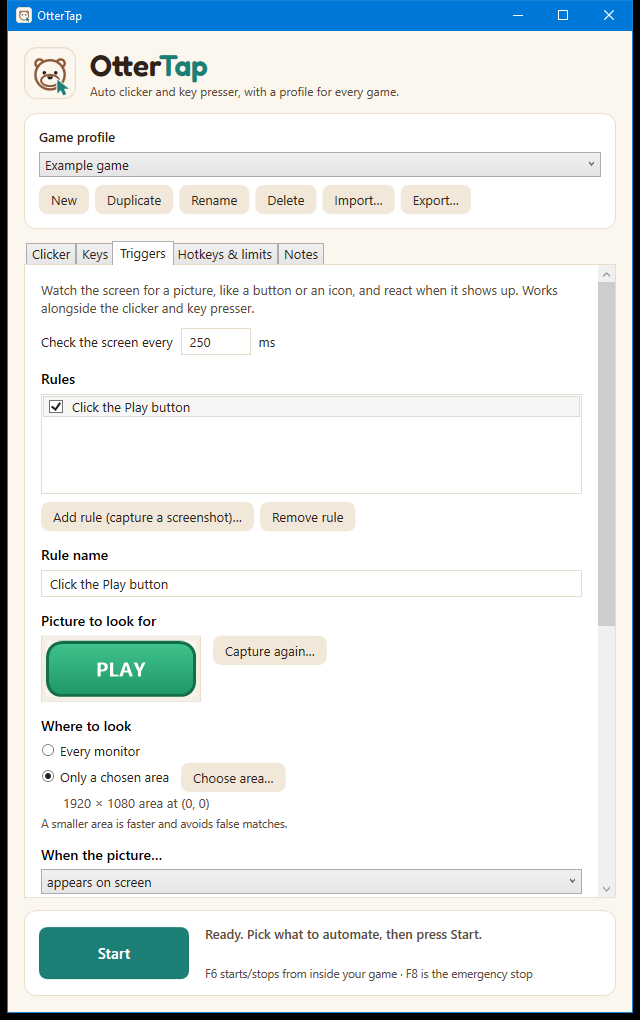Choose the screen area to watch
640x1020 pixels.
[x=233, y=777]
